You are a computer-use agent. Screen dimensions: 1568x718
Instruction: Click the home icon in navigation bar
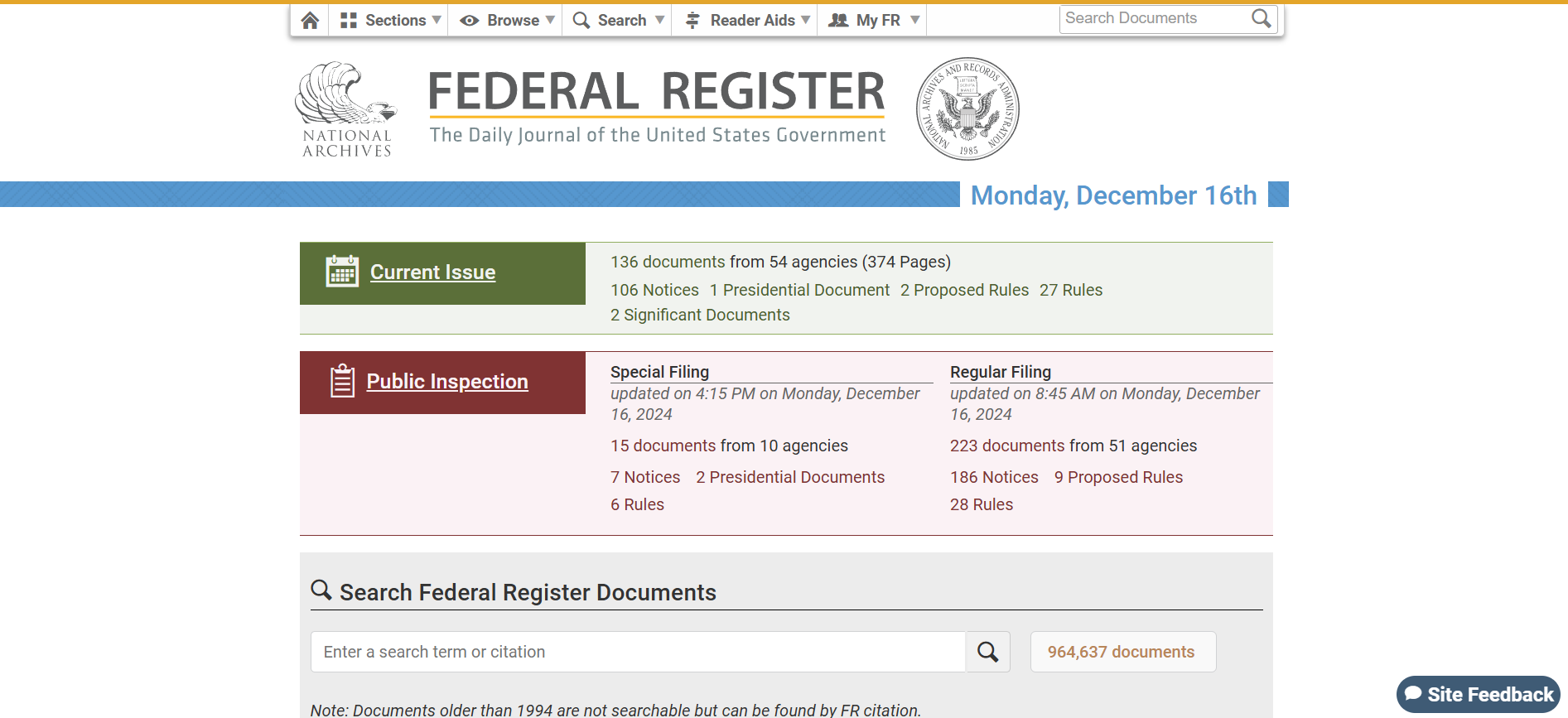(x=310, y=21)
